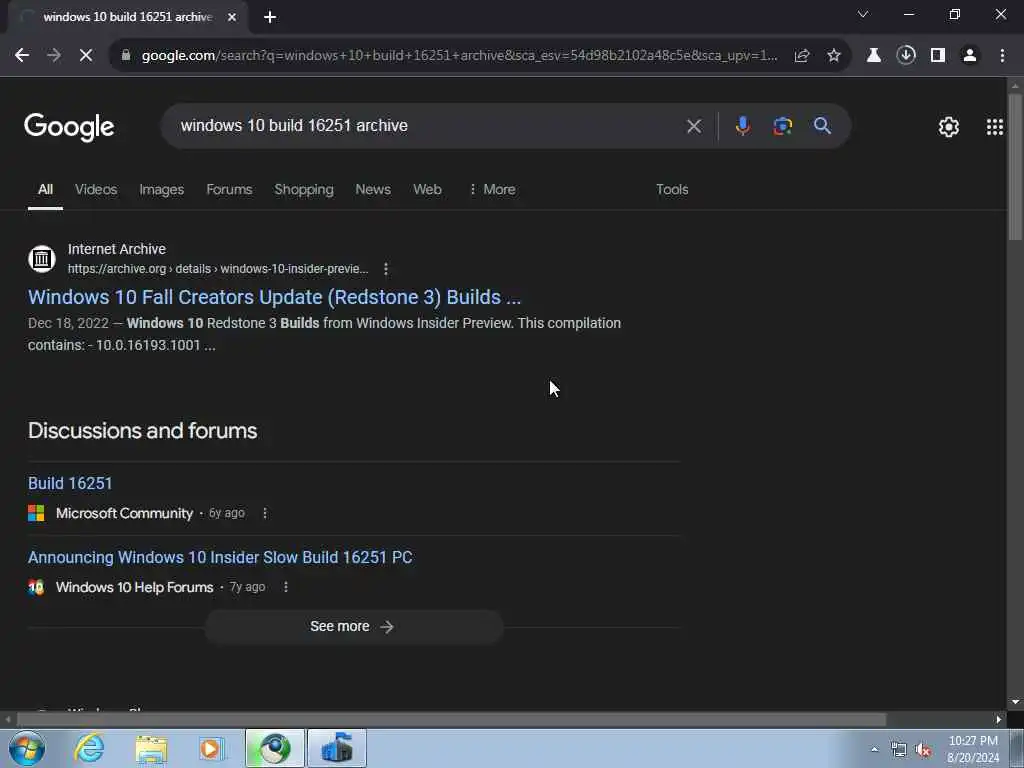The image size is (1024, 768).
Task: Open the profile avatar menu
Action: 970,56
